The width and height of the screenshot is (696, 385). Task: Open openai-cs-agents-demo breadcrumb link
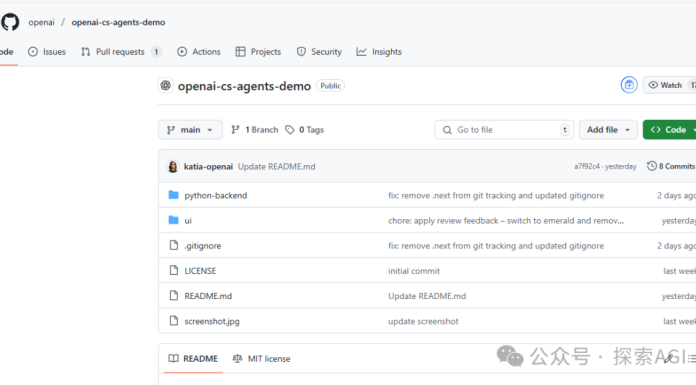(118, 22)
